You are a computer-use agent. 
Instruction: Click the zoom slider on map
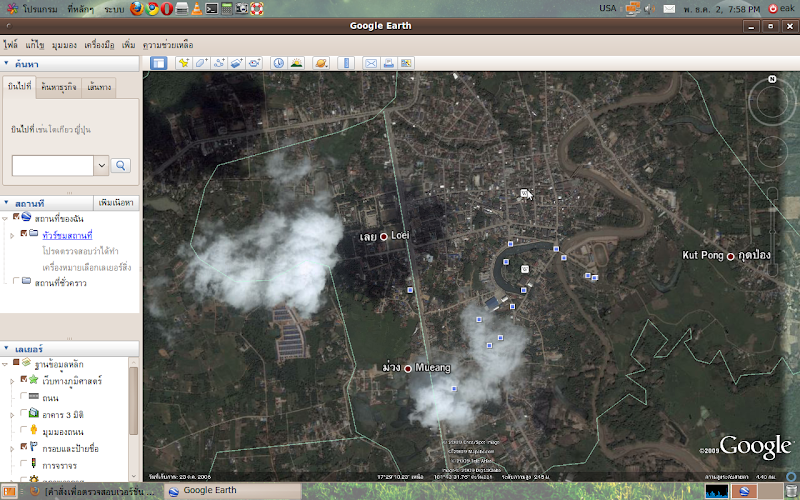(x=771, y=232)
